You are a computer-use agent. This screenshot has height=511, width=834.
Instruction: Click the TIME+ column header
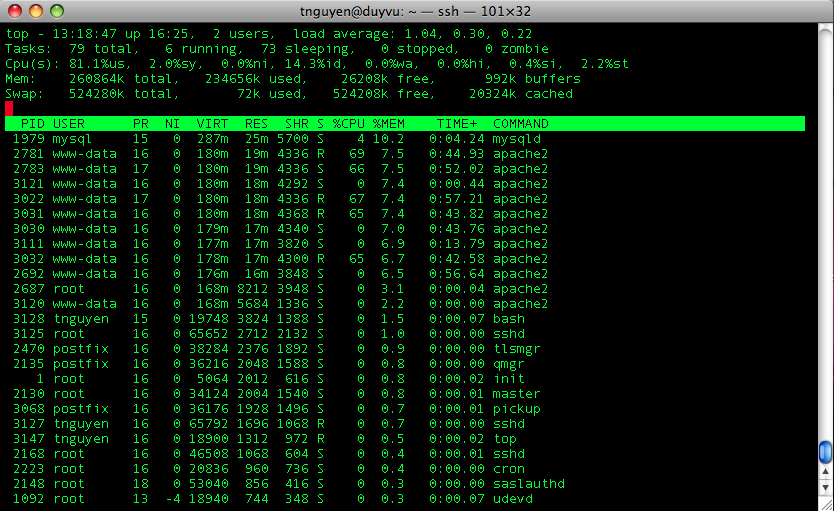457,124
